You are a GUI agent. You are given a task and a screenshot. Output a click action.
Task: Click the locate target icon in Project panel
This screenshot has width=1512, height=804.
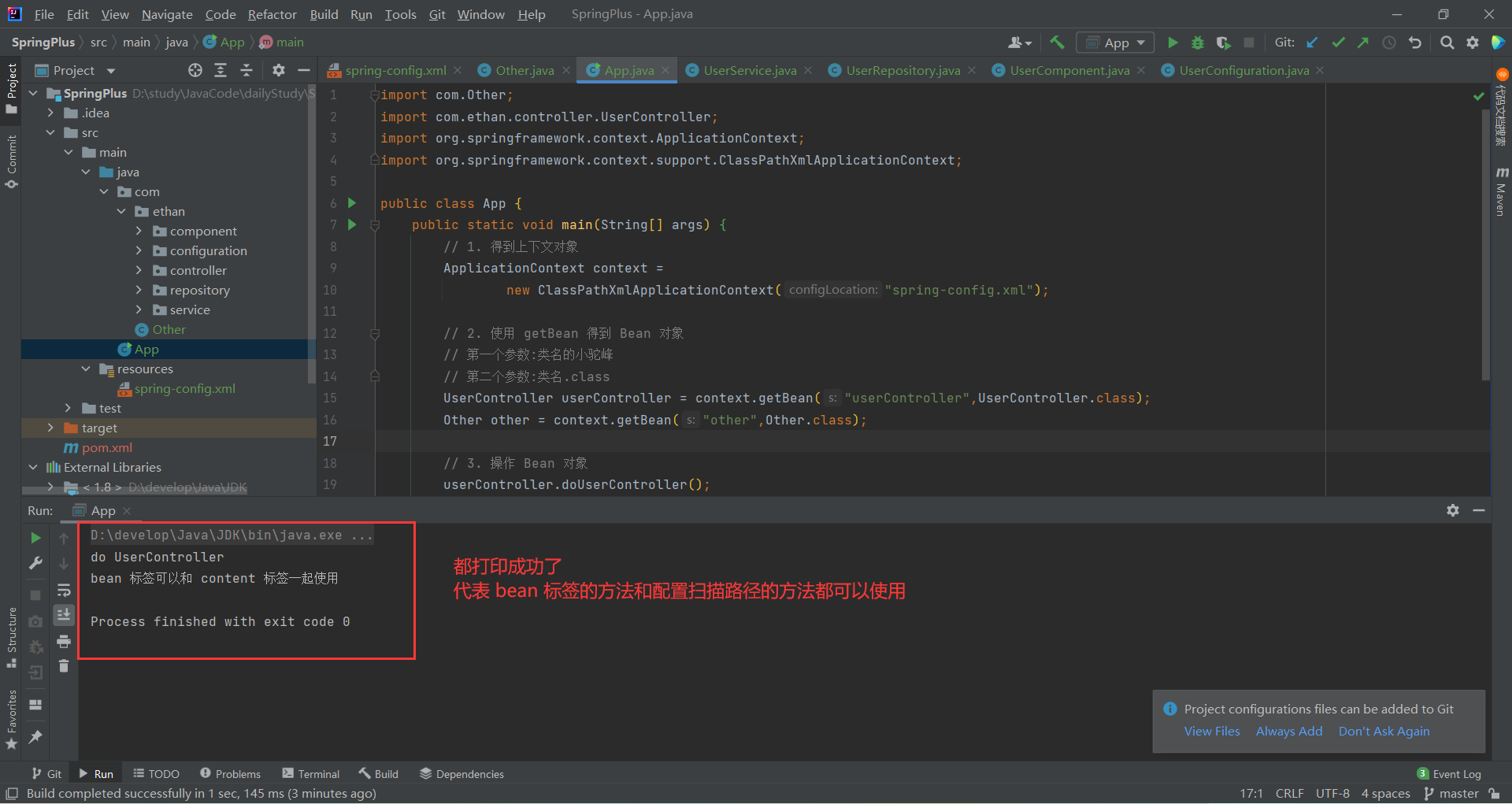(x=195, y=70)
